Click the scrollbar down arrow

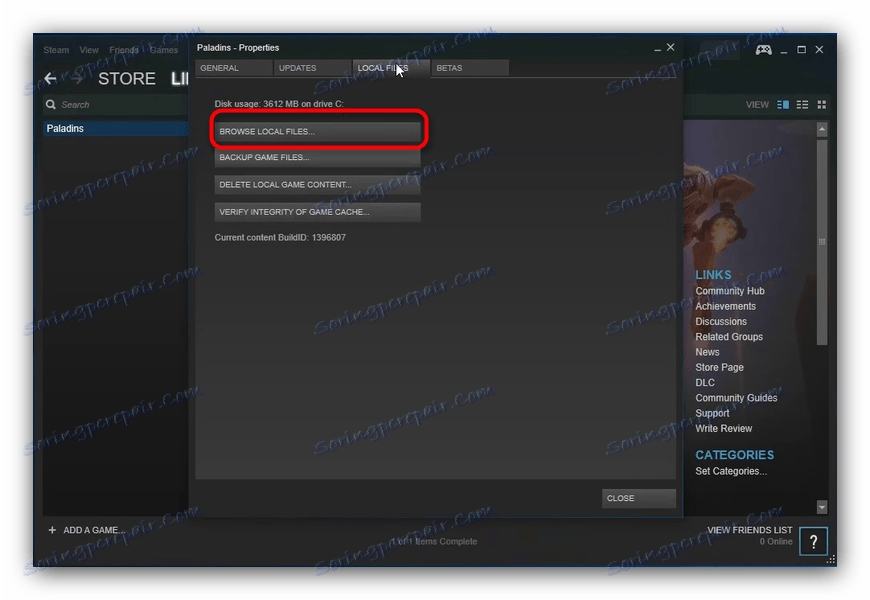822,507
